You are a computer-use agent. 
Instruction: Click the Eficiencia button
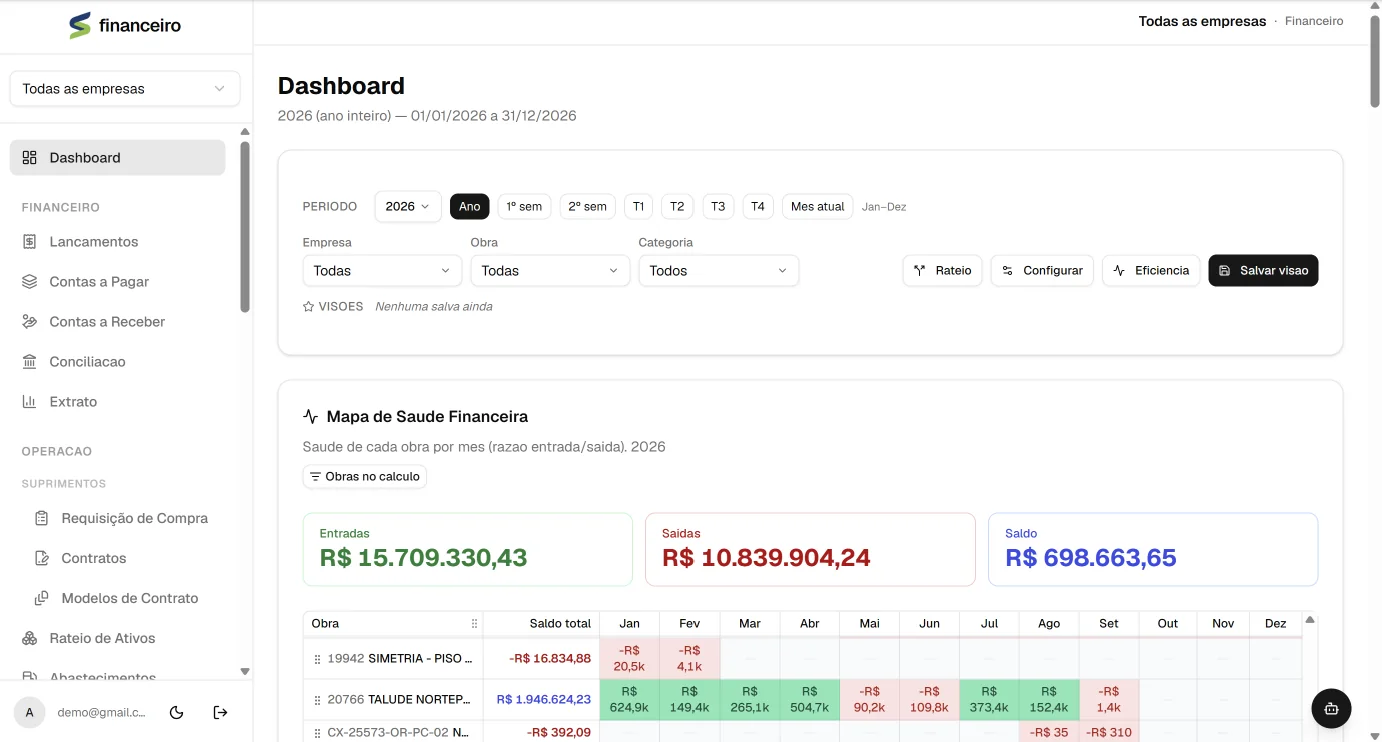coord(1151,271)
